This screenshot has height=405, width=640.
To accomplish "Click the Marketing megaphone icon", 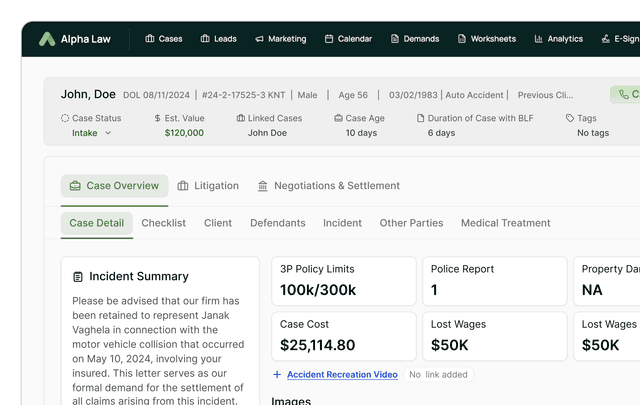I will [x=259, y=39].
